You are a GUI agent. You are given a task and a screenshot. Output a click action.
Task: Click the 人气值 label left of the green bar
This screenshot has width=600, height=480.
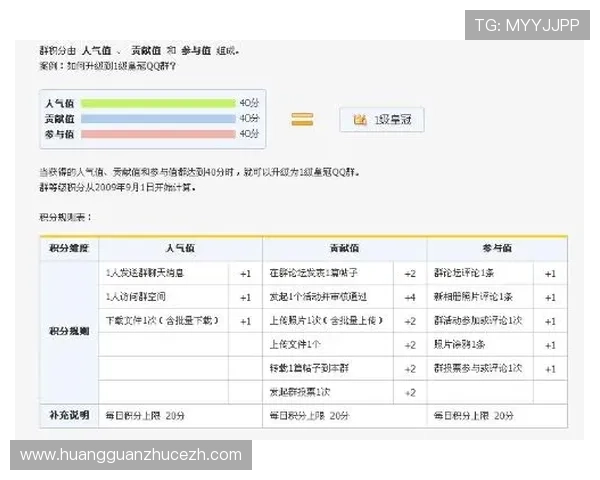59,103
